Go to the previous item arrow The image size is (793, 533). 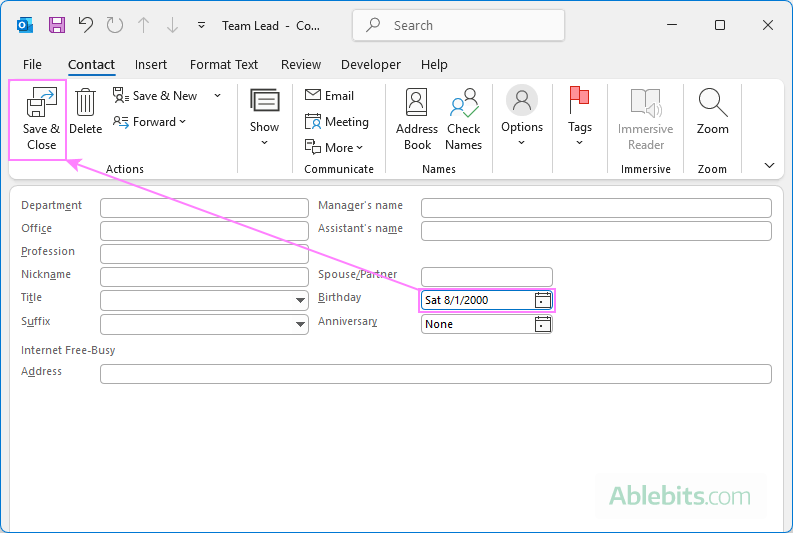144,25
